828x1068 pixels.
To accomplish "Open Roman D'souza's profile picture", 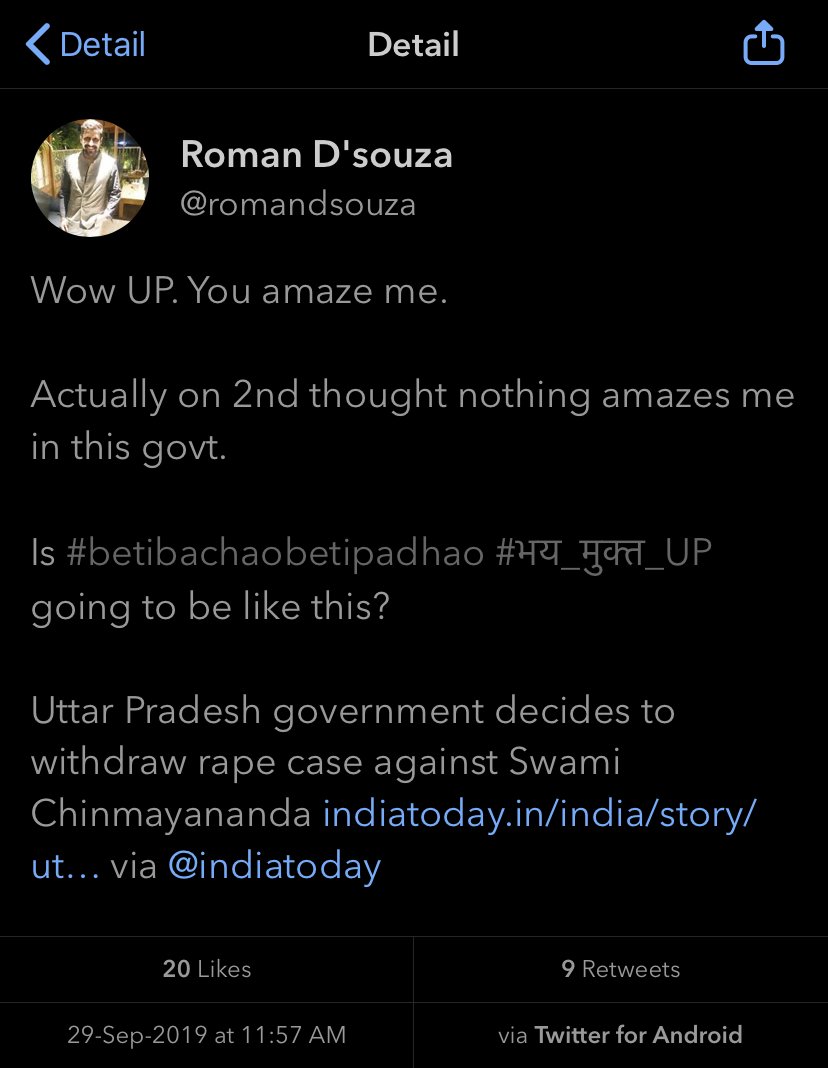I will pos(90,178).
